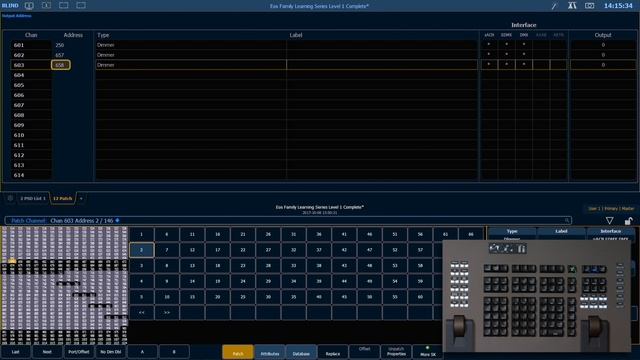Screen dimensions: 640x360
Task: Click the More SK softkey
Action: [x=428, y=352]
